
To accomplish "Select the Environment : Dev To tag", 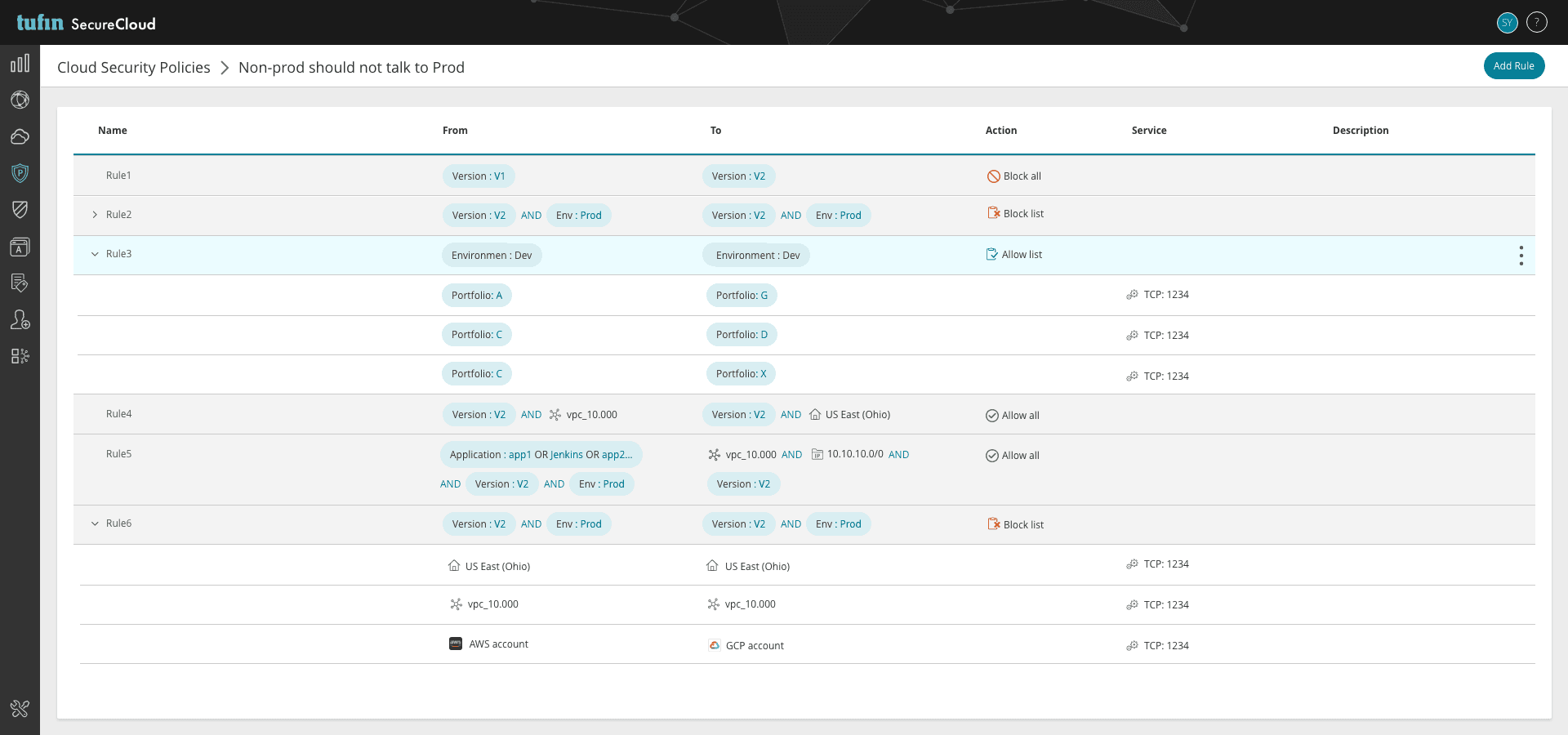I will click(x=756, y=256).
